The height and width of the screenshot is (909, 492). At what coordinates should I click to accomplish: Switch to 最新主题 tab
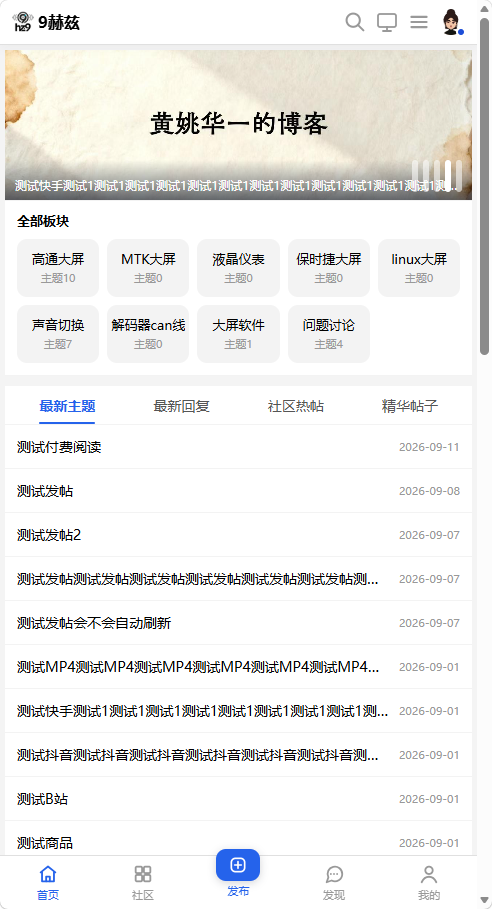[67, 406]
